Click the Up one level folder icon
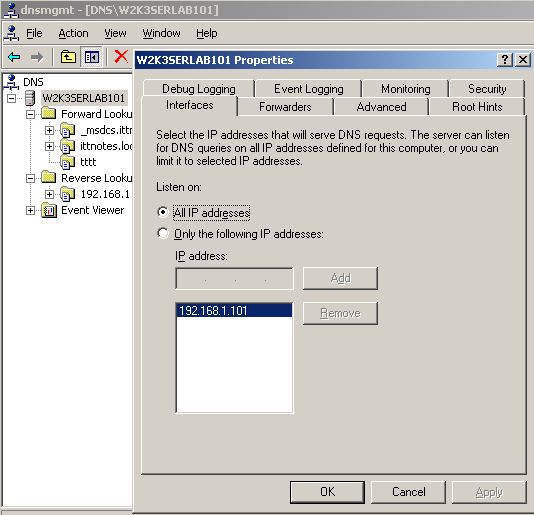Image resolution: width=534 pixels, height=515 pixels. coord(68,57)
